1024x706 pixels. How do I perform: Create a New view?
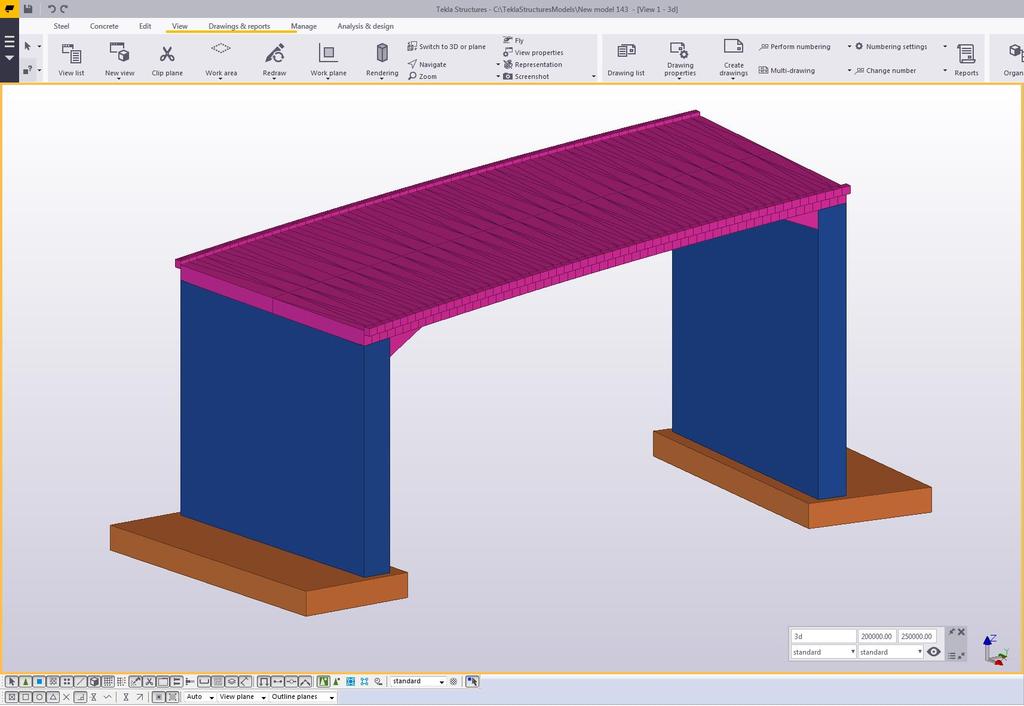pyautogui.click(x=120, y=57)
